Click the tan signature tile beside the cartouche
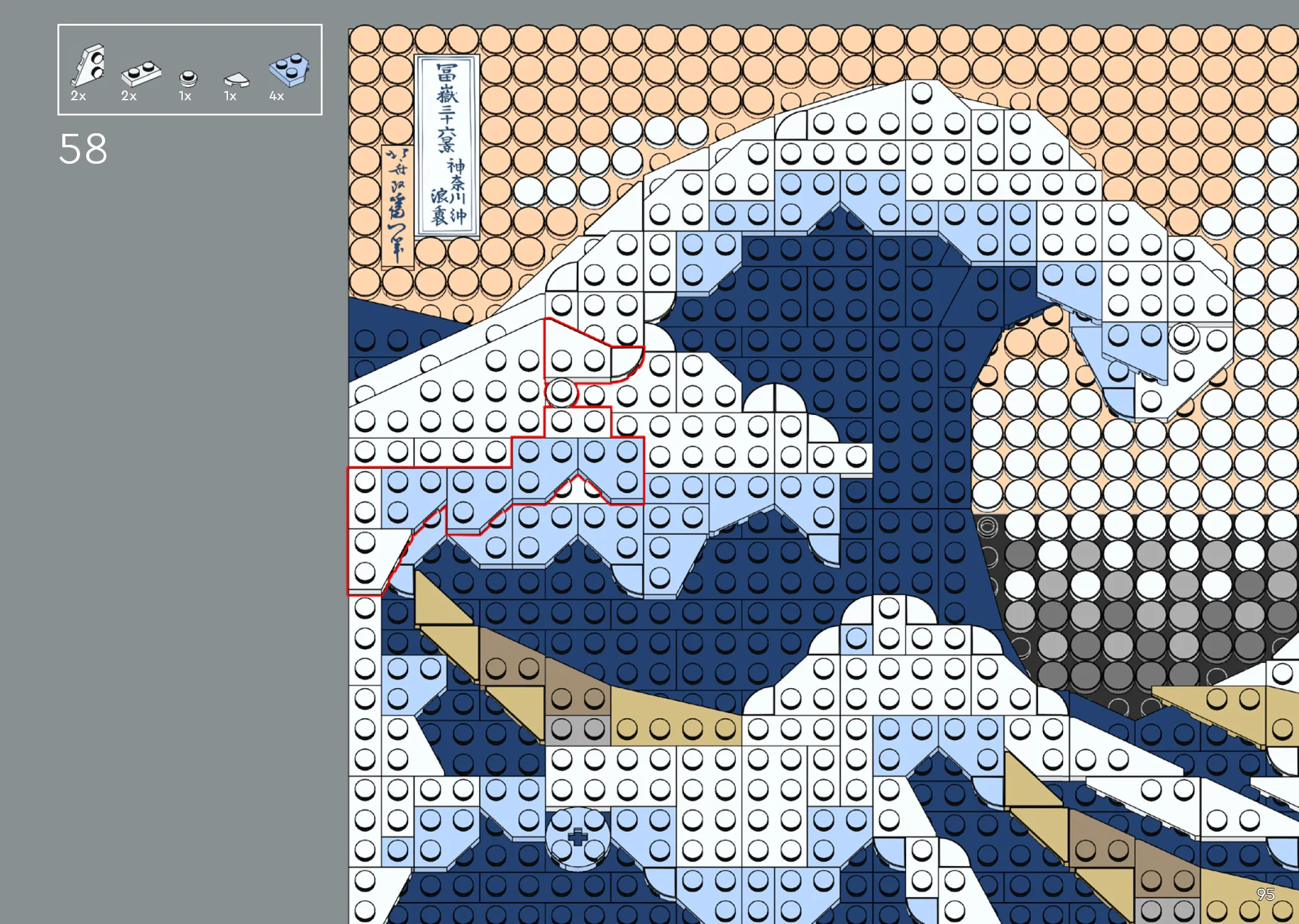The height and width of the screenshot is (924, 1299). pyautogui.click(x=397, y=207)
